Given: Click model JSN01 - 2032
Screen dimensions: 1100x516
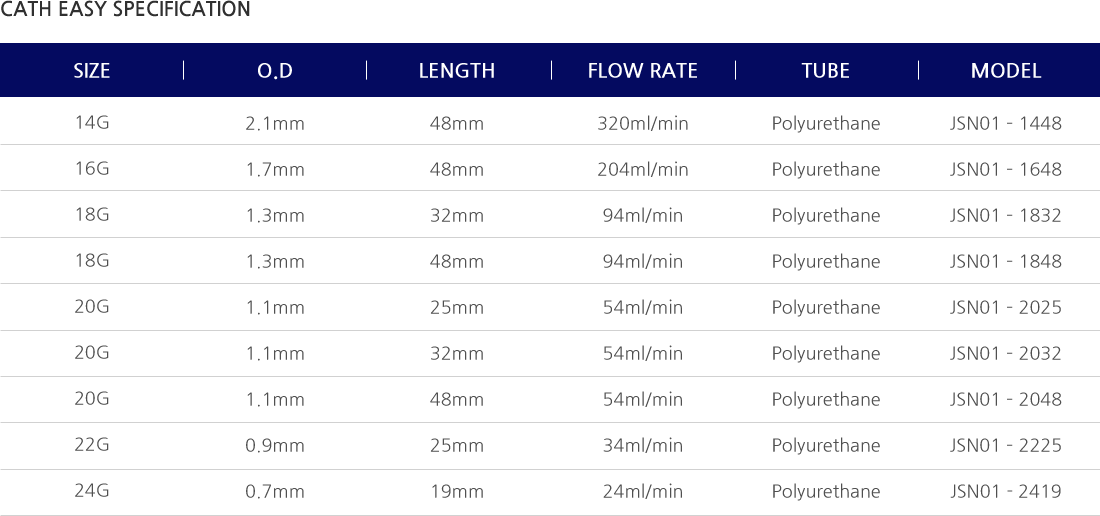Looking at the screenshot, I should (x=1006, y=353).
